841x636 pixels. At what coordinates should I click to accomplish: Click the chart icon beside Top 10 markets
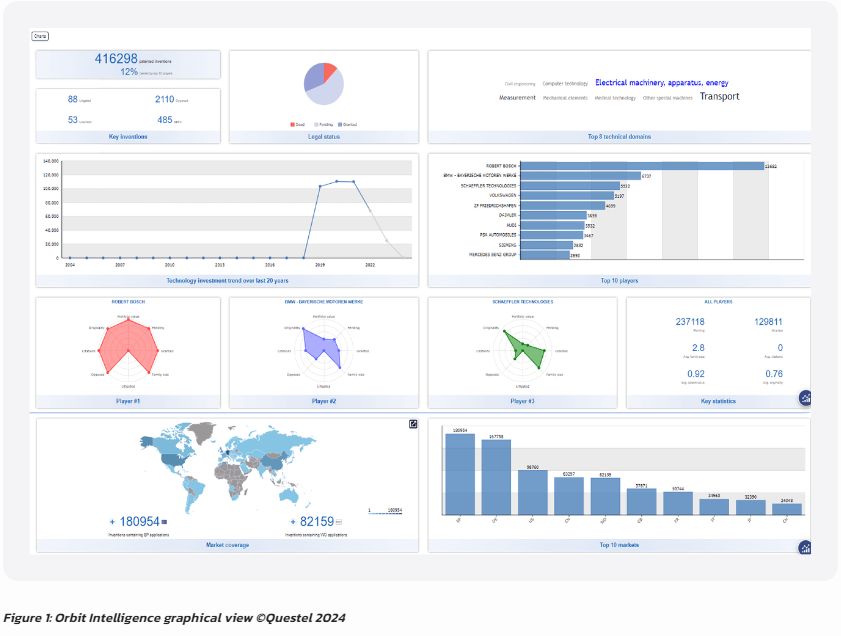point(805,548)
